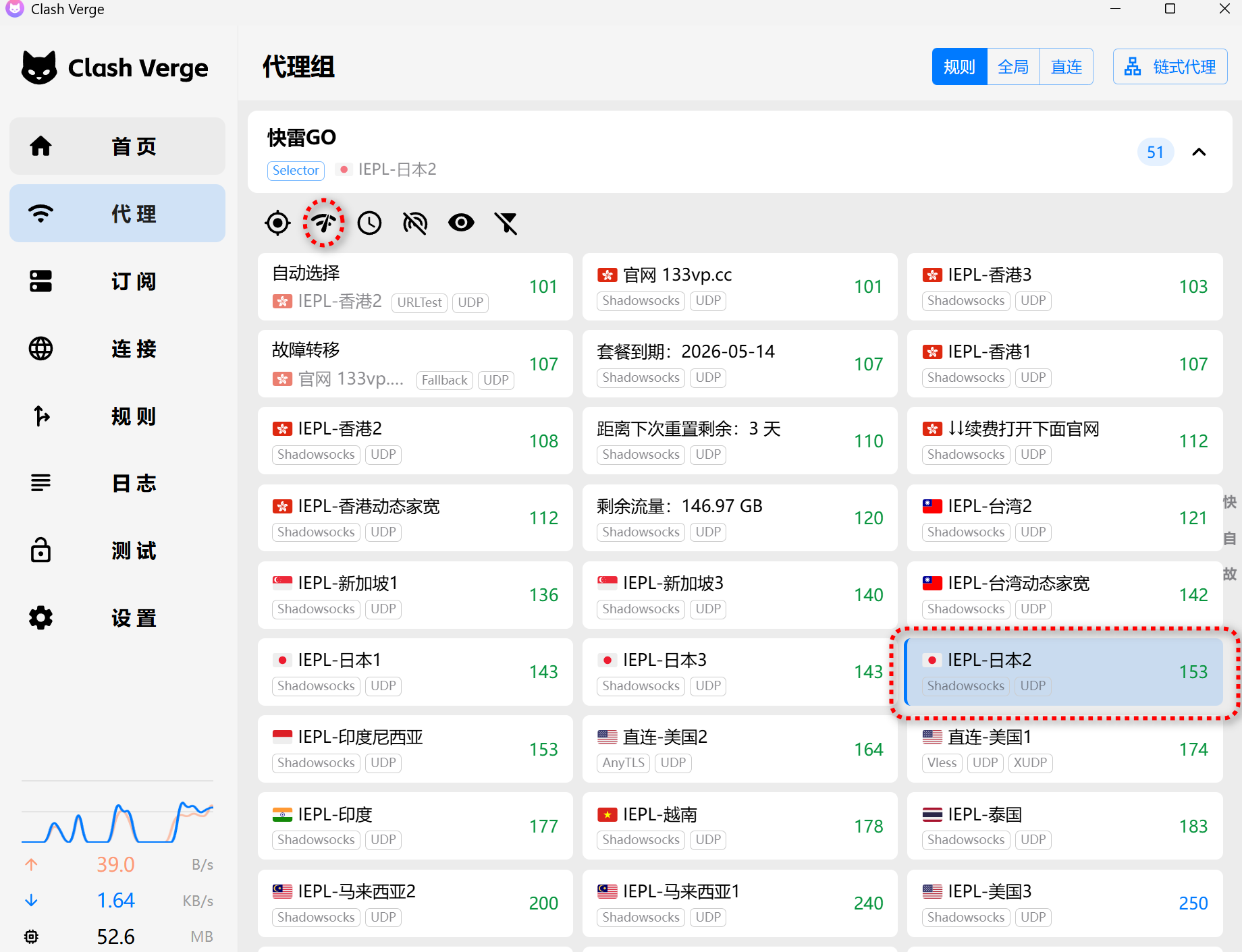Click the Selector type tag under 快雷GO
Image resolution: width=1242 pixels, height=952 pixels.
(296, 170)
